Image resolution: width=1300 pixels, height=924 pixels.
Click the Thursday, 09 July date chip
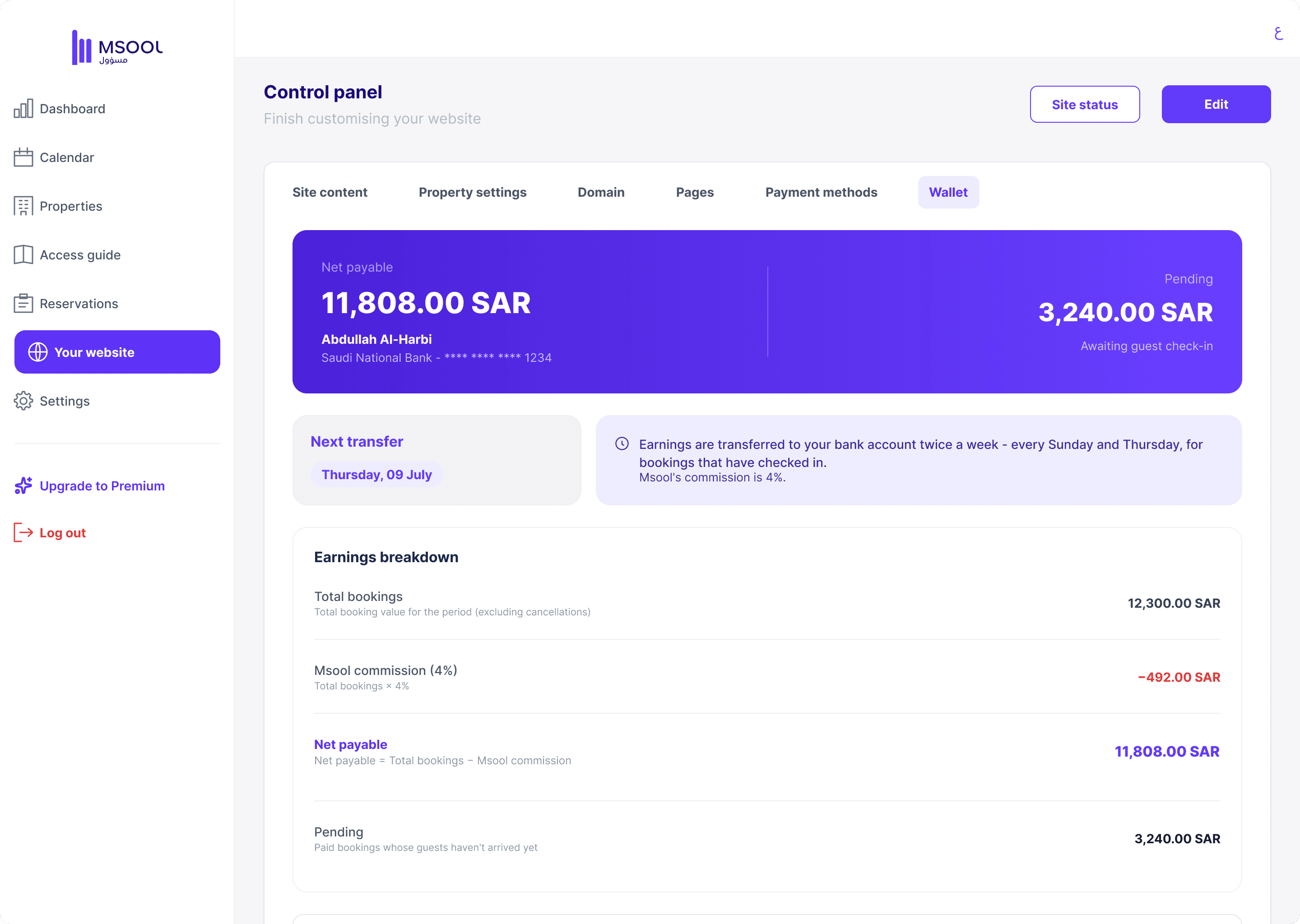click(377, 475)
